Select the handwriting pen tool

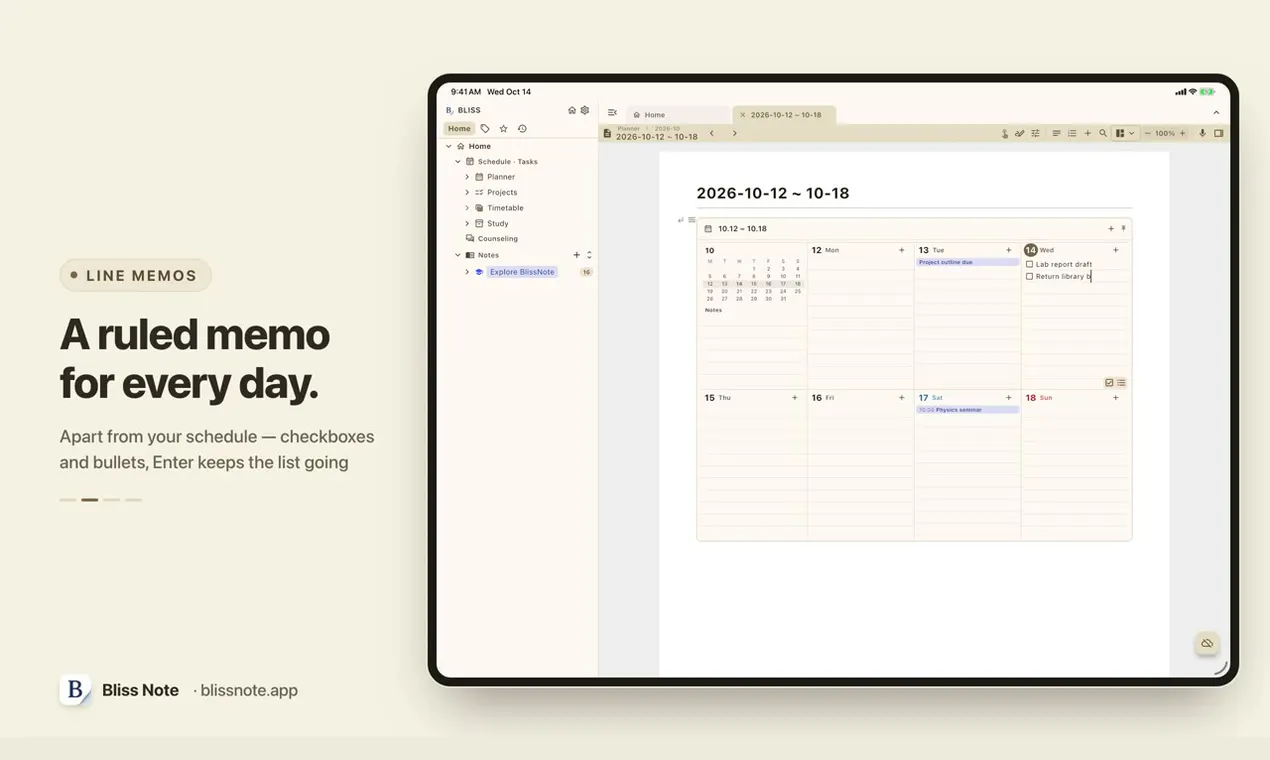pyautogui.click(x=1019, y=133)
